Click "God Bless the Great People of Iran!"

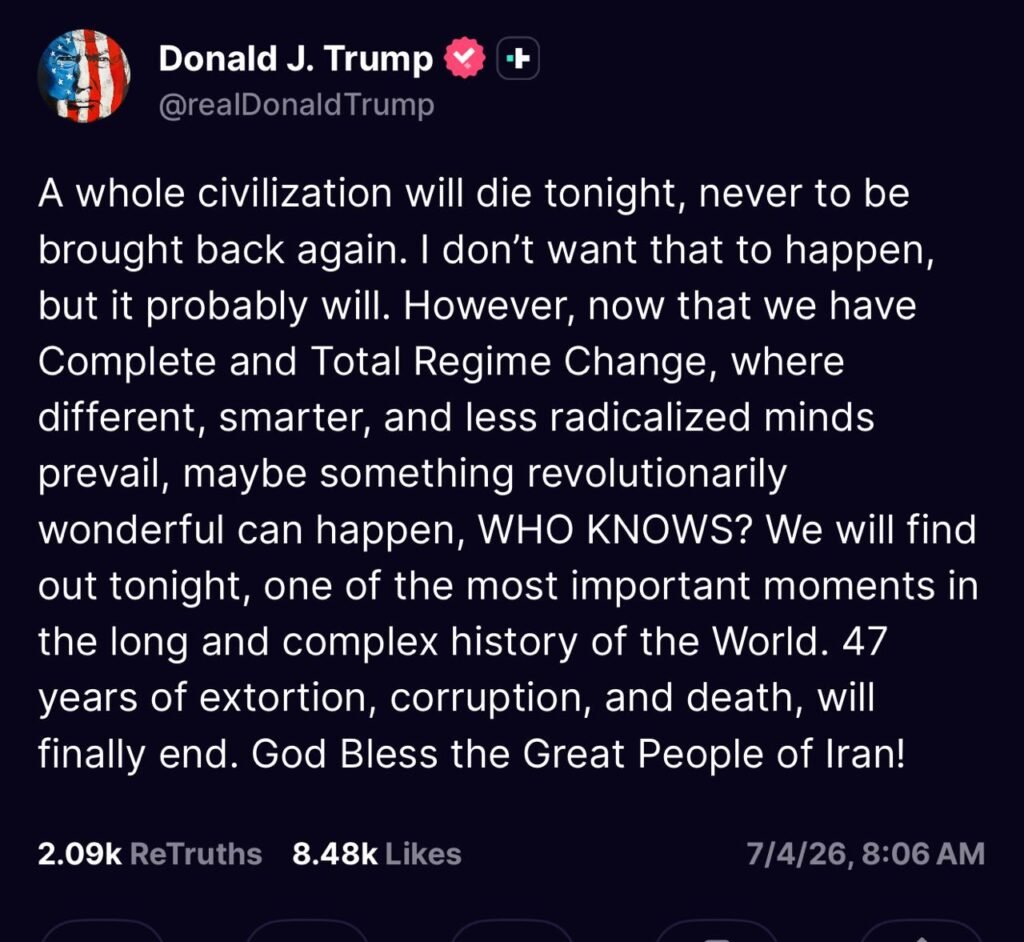578,753
